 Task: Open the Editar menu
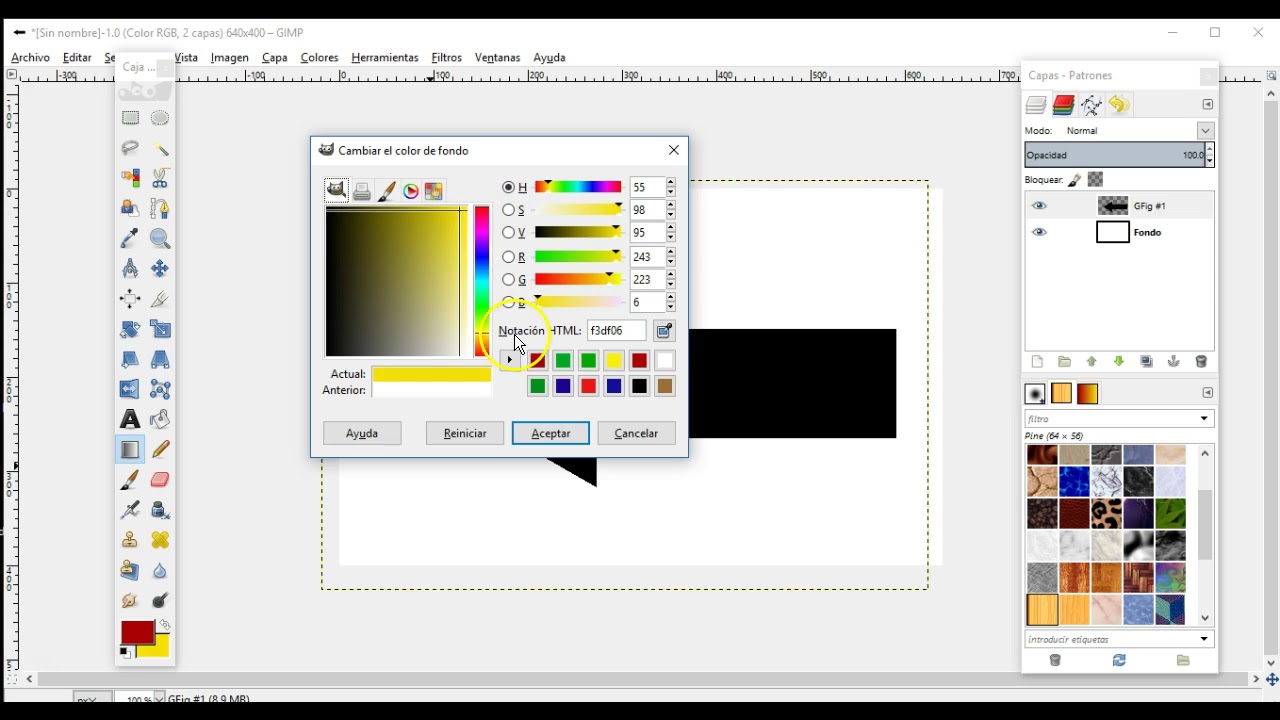(77, 58)
